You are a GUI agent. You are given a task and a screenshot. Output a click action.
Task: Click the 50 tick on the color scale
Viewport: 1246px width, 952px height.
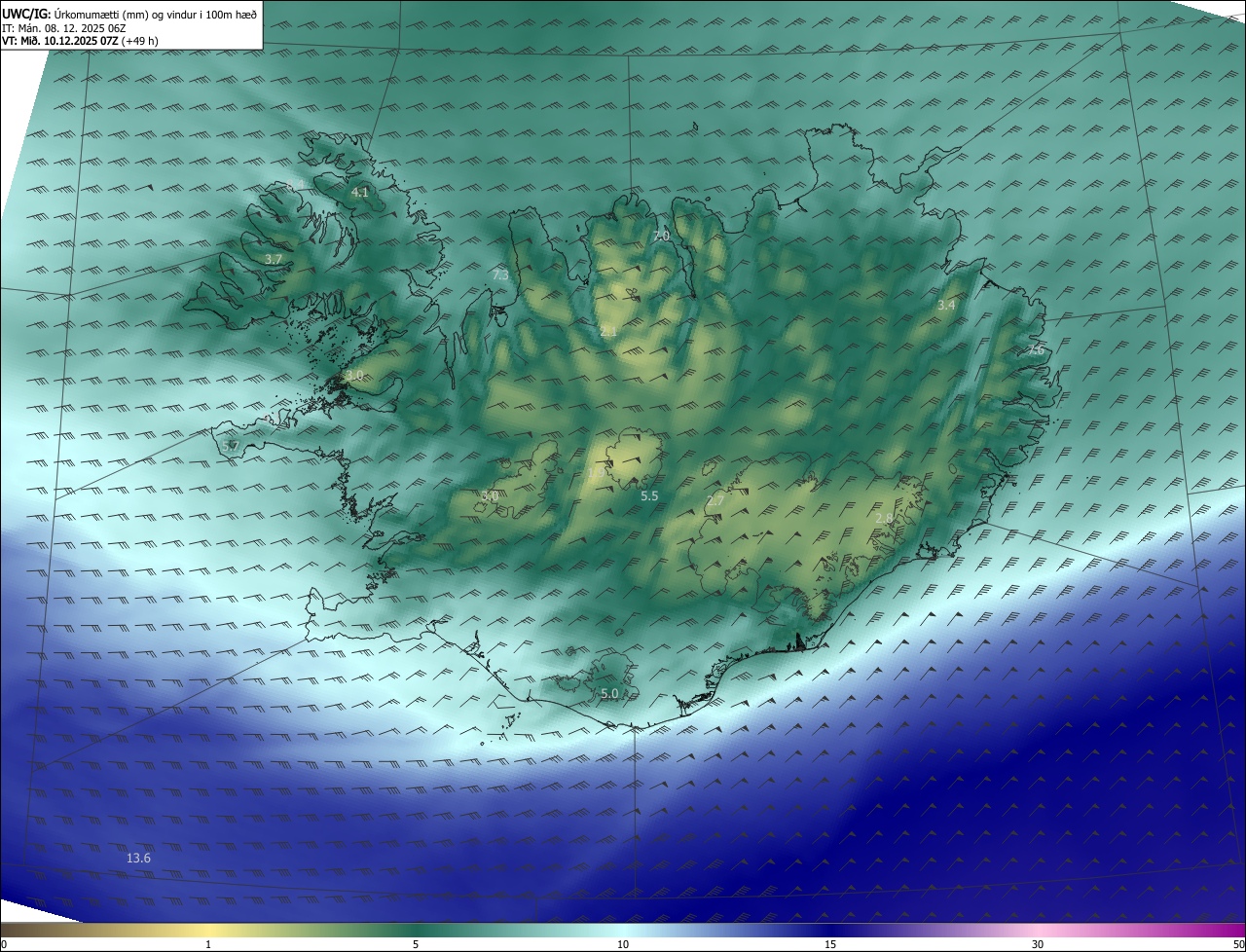pyautogui.click(x=1239, y=944)
